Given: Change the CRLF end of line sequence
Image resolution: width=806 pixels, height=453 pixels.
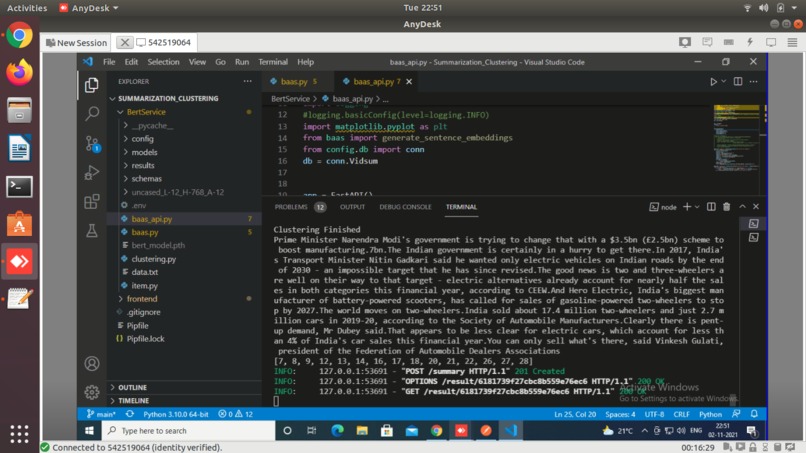Looking at the screenshot, I should (682, 414).
